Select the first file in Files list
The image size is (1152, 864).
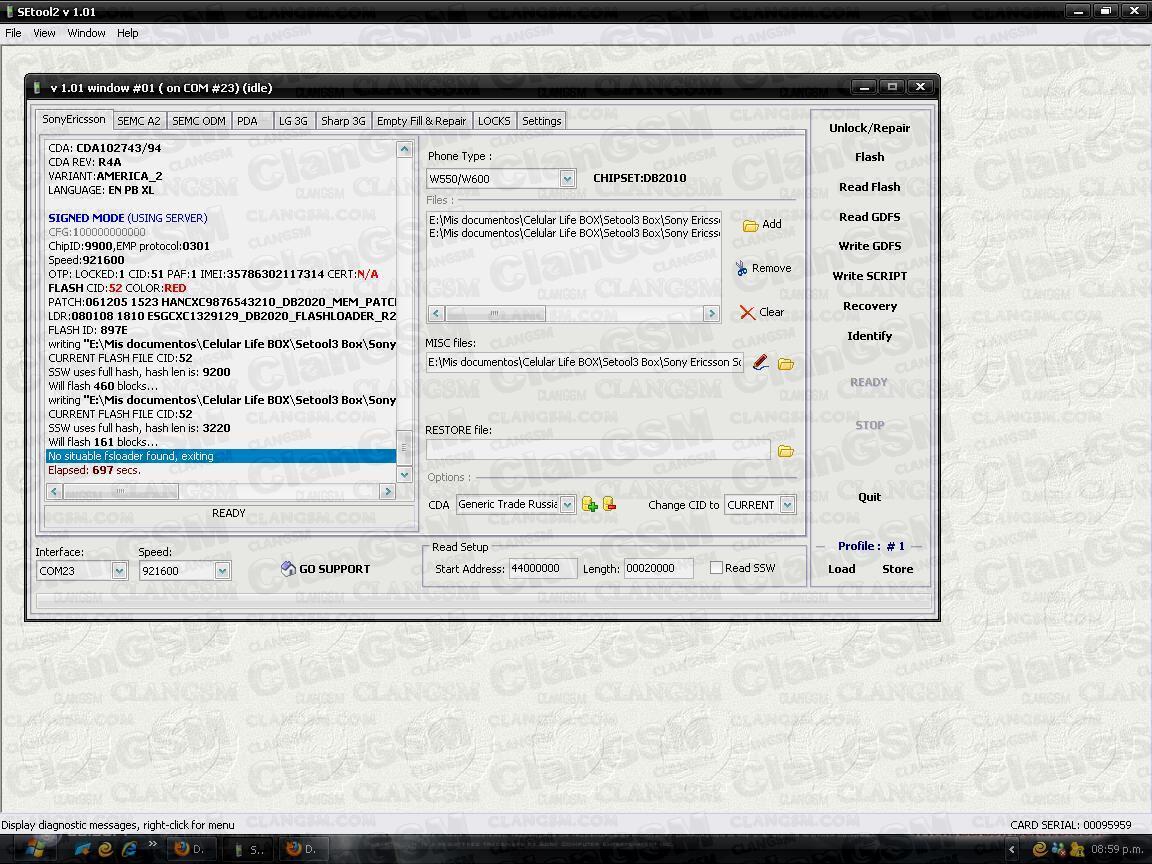[574, 220]
